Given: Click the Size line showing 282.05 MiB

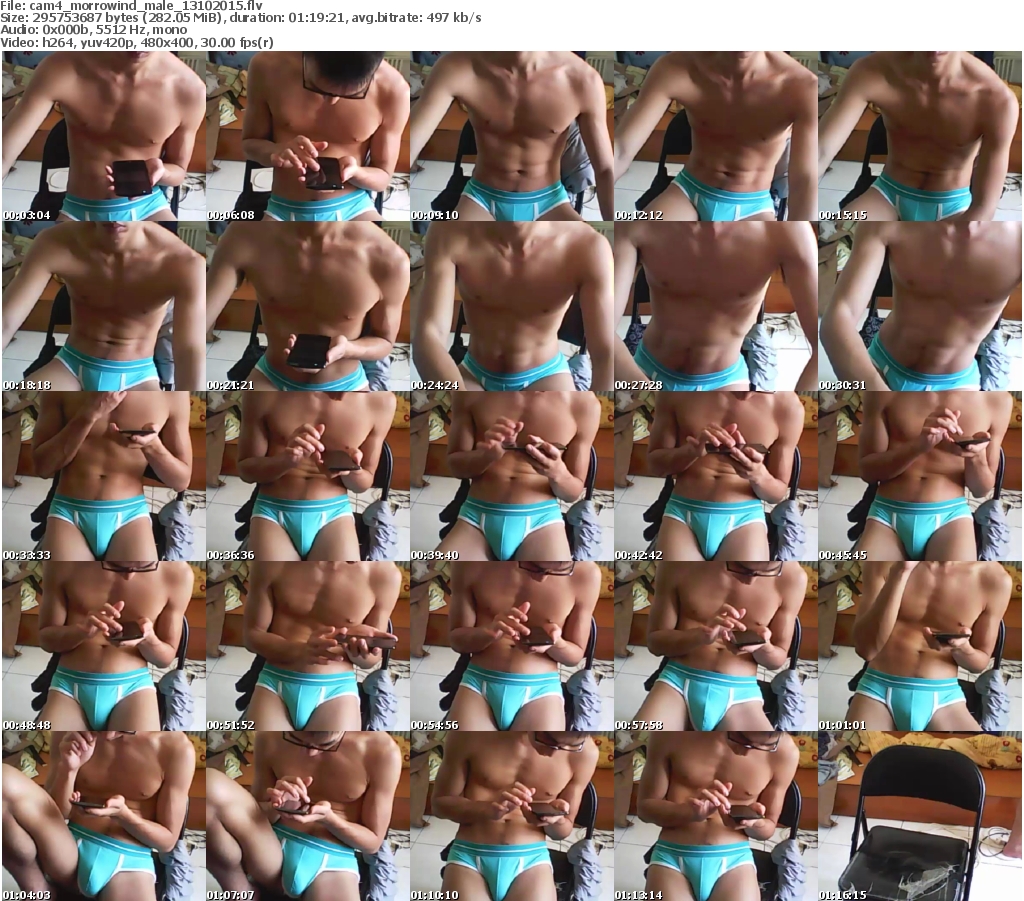Looking at the screenshot, I should 241,18.
